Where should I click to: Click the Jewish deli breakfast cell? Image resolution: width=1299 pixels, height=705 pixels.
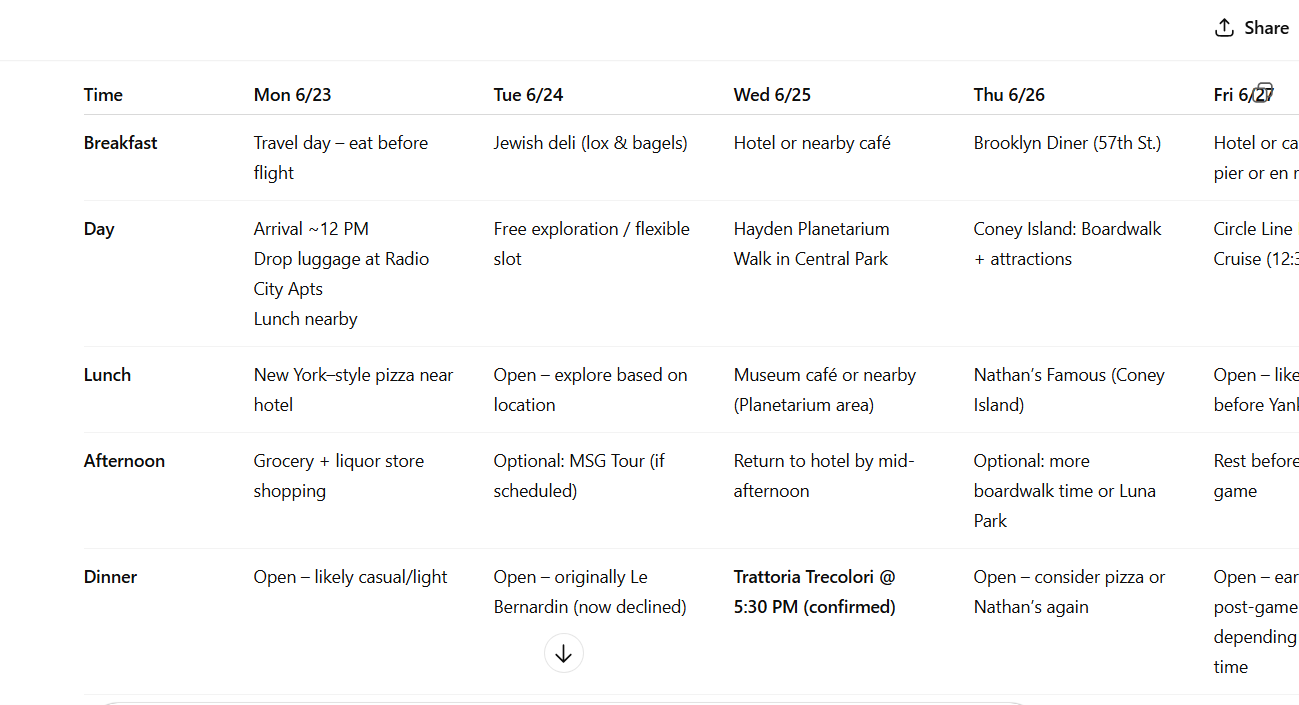(x=591, y=143)
